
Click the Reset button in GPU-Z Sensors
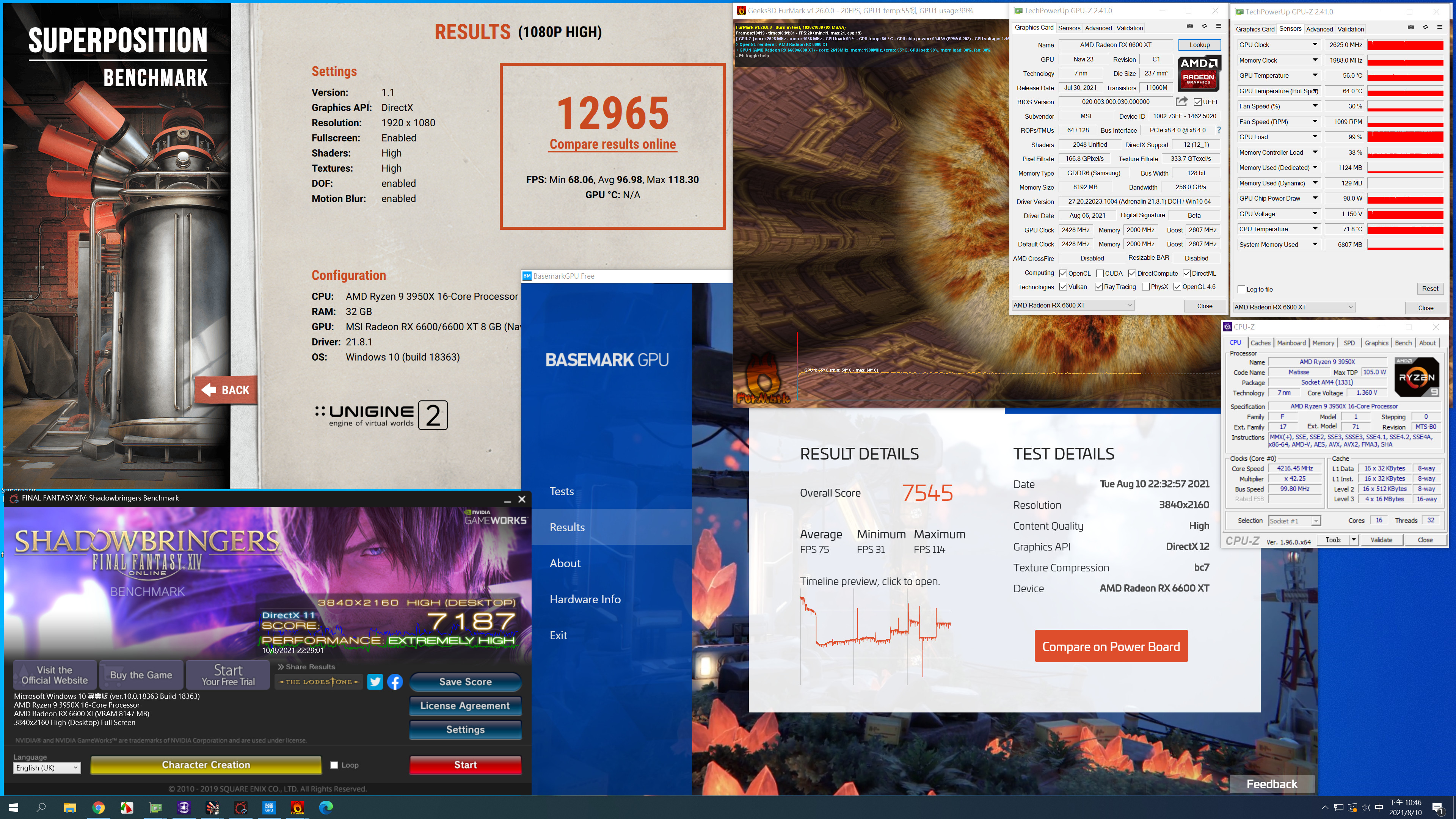[1429, 289]
